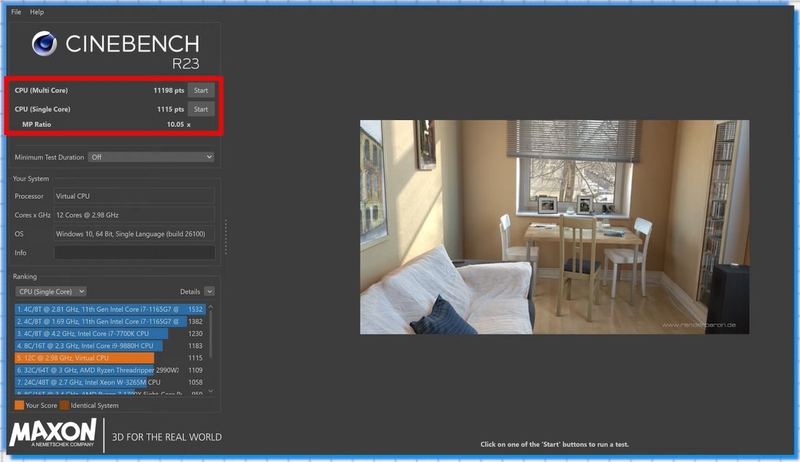Expand the Details dropdown arrow
The image size is (800, 462).
coord(209,292)
